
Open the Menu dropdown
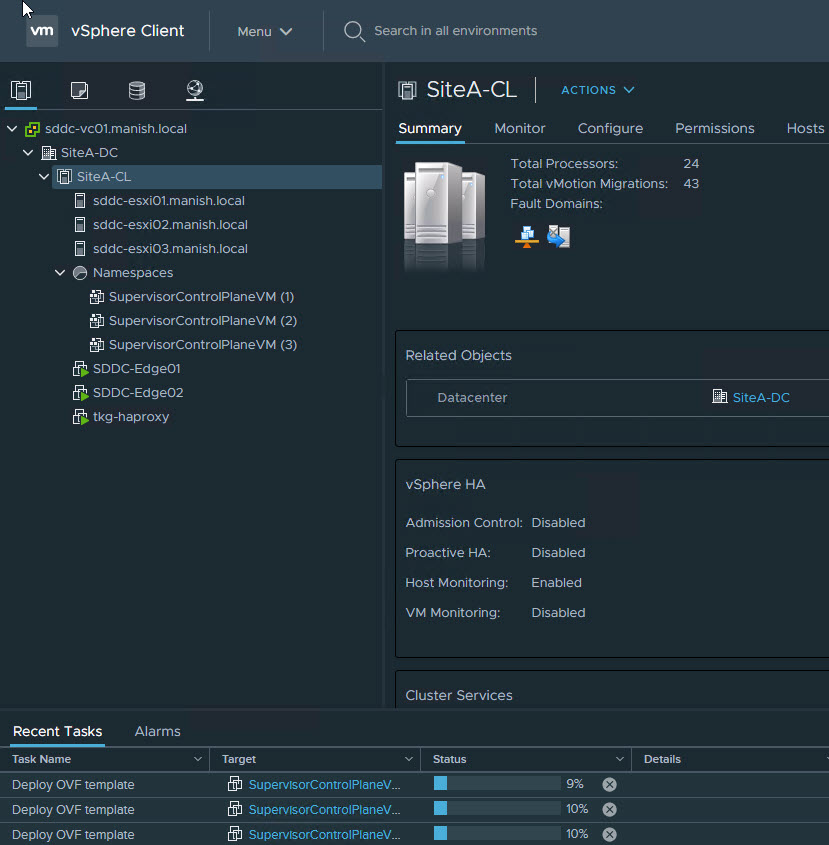tap(265, 31)
